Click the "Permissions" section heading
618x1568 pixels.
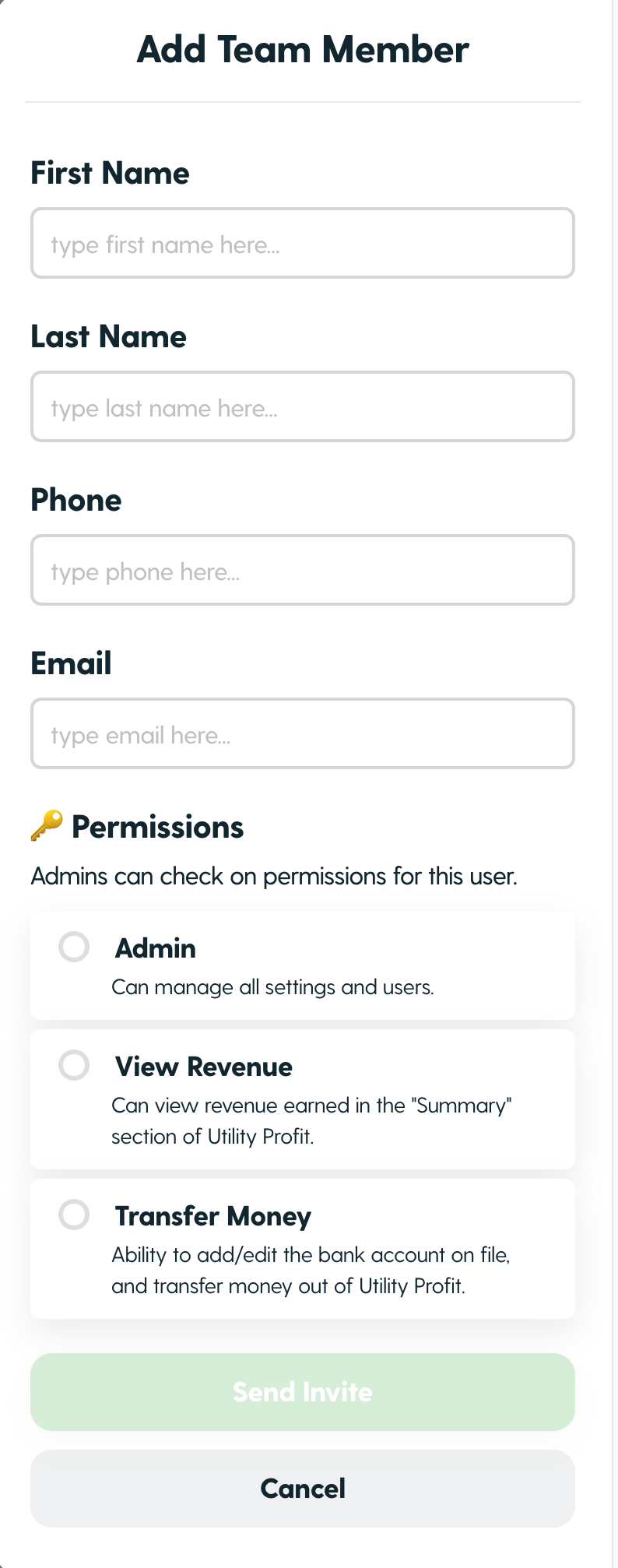tap(157, 827)
